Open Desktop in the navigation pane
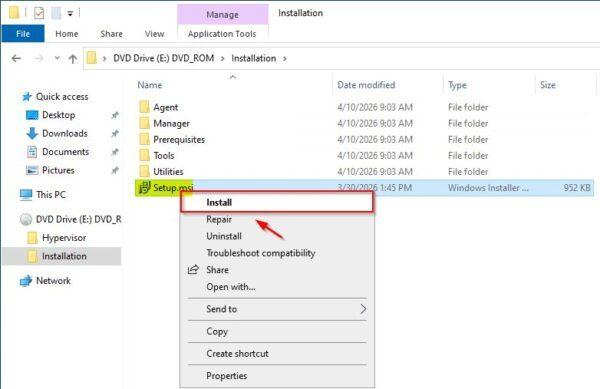Image resolution: width=600 pixels, height=389 pixels. (x=59, y=115)
